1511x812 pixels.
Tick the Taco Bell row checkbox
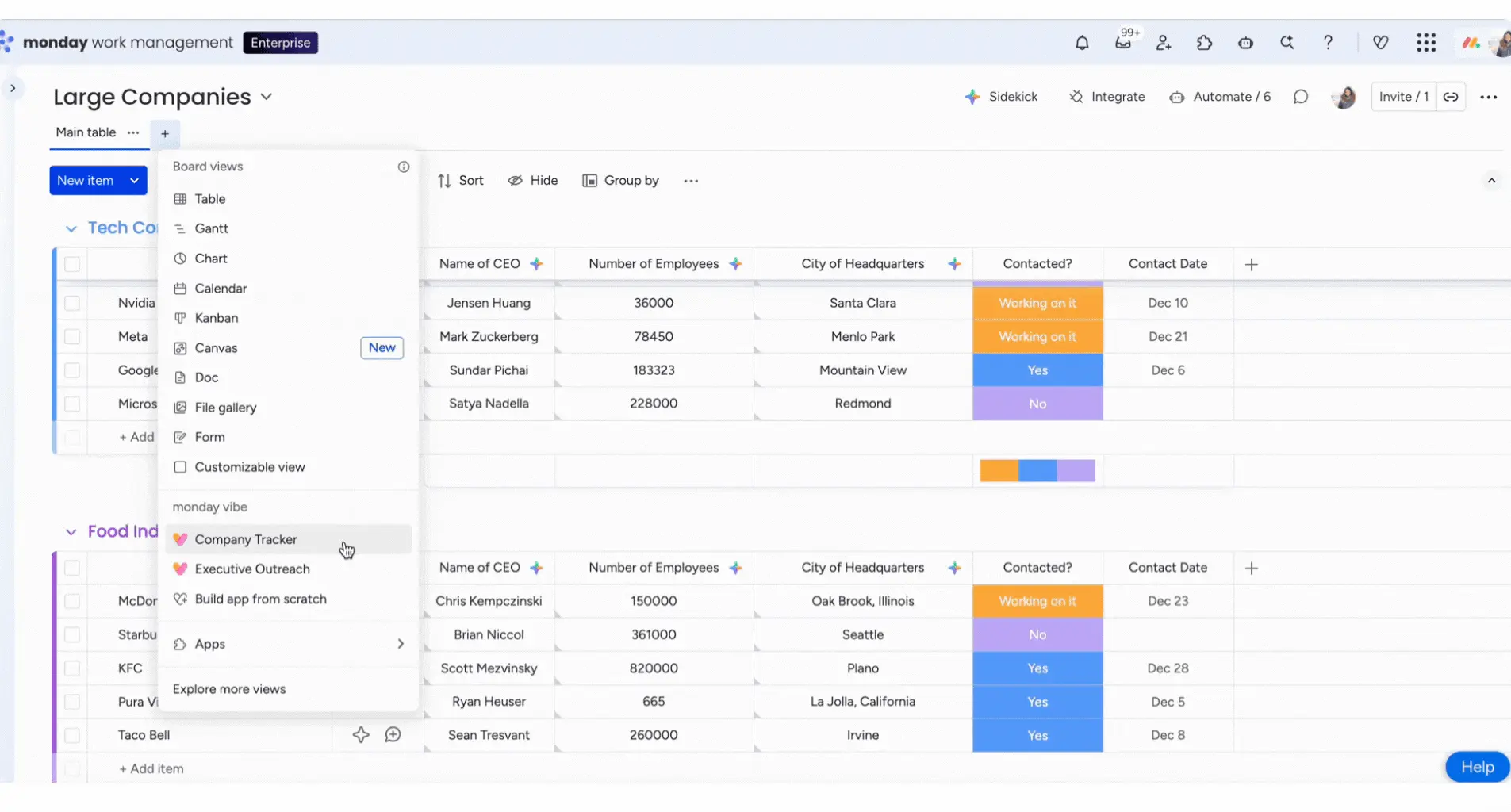coord(72,735)
